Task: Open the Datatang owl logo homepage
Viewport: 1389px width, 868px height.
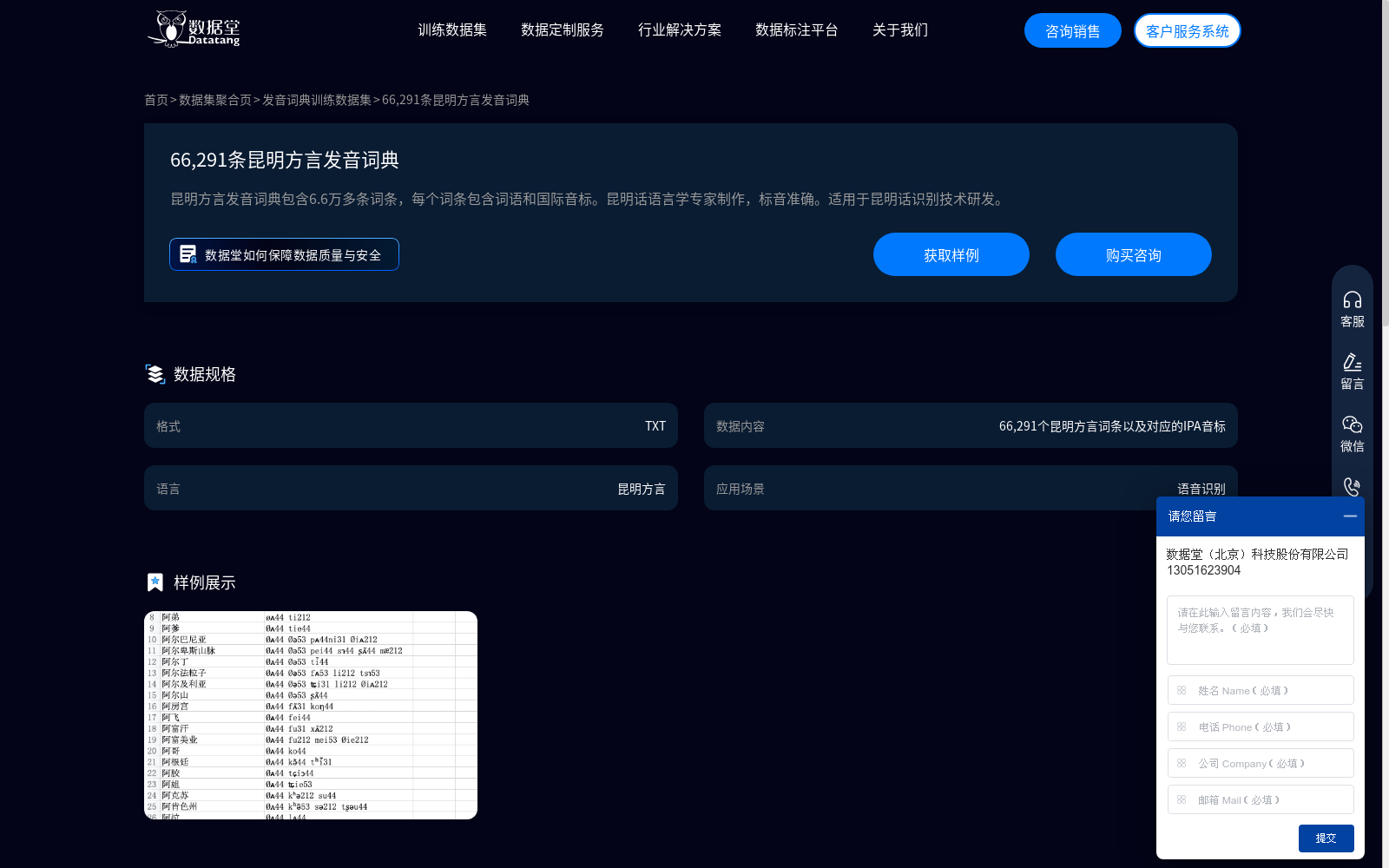Action: [194, 29]
